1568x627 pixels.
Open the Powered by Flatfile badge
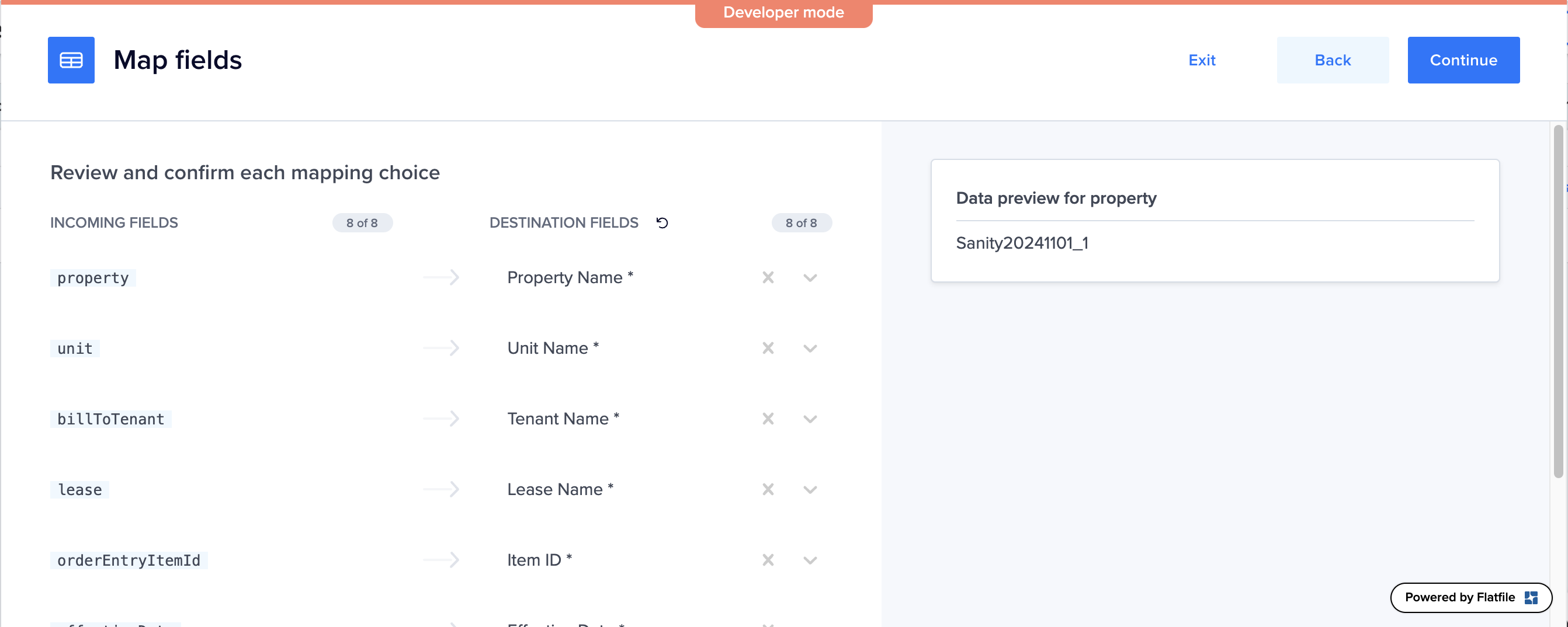pos(1470,597)
